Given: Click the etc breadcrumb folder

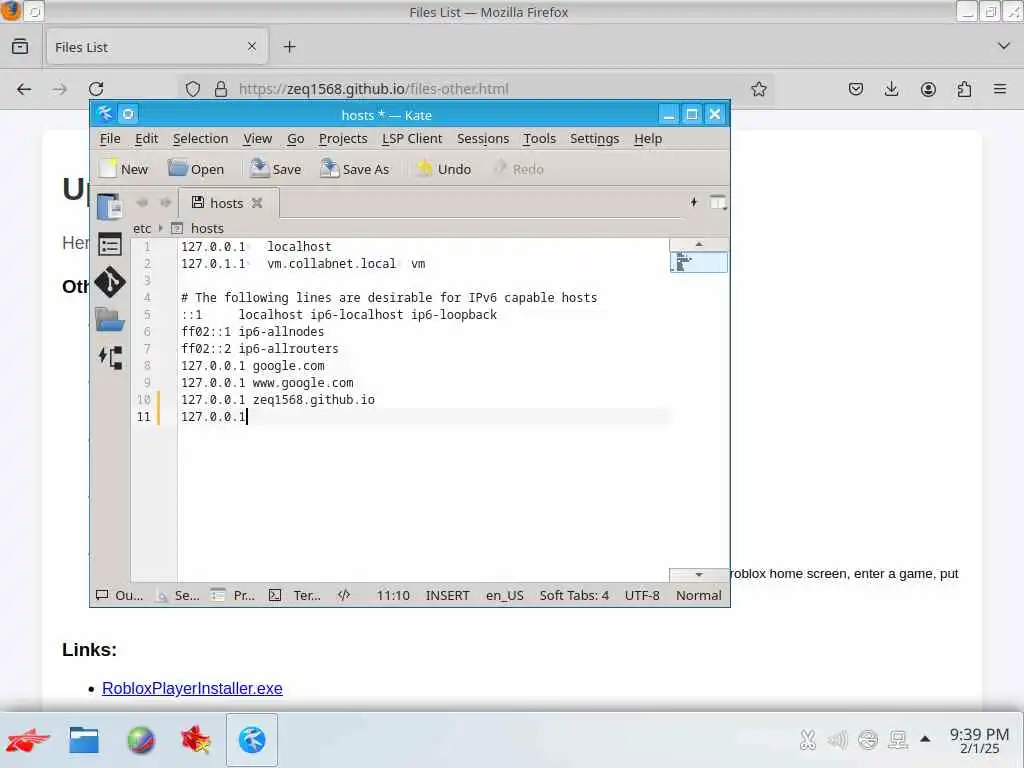Looking at the screenshot, I should click(142, 229).
